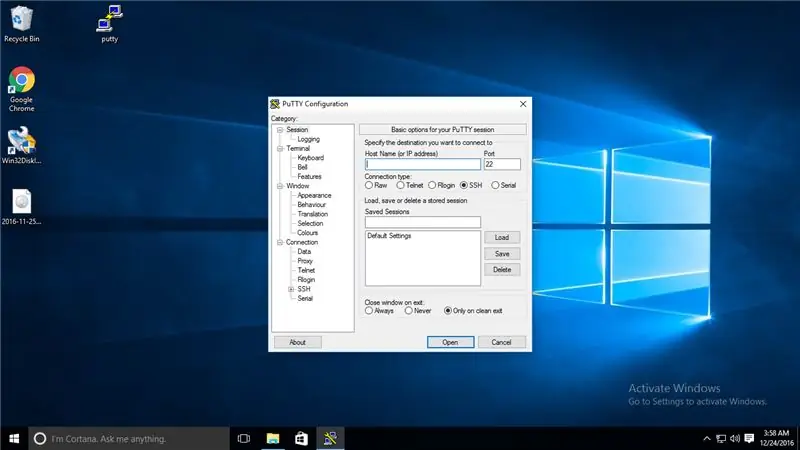Screen dimensions: 800x450
Task: Open File Explorer from the taskbar
Action: [273, 438]
